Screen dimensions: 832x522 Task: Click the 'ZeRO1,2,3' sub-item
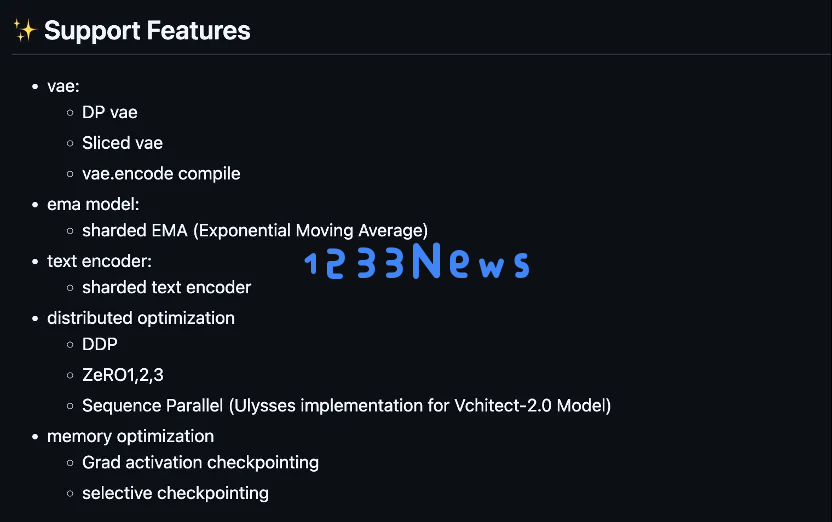click(123, 375)
